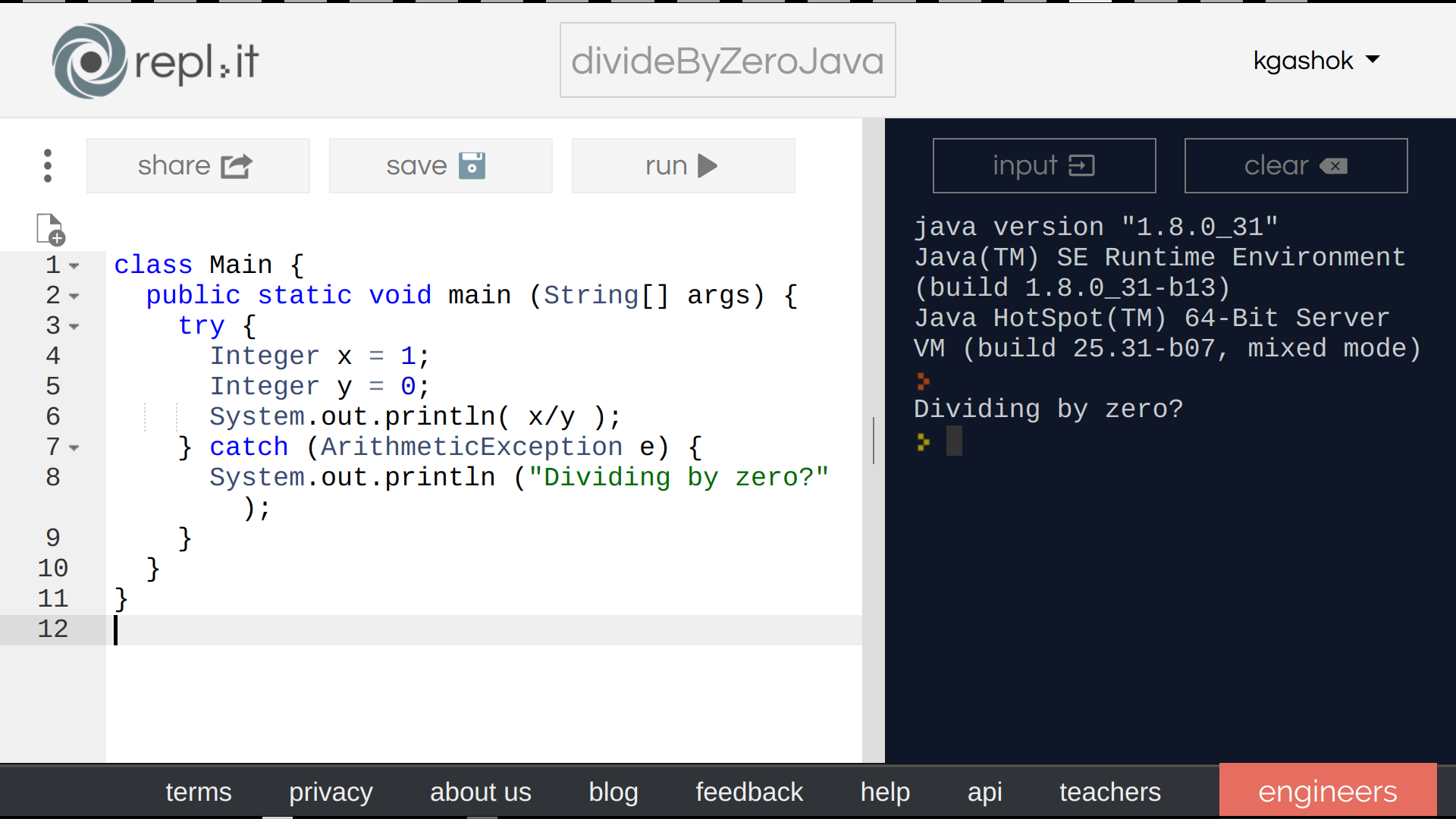Click the repl.it logo
The image size is (1456, 819).
tap(155, 61)
